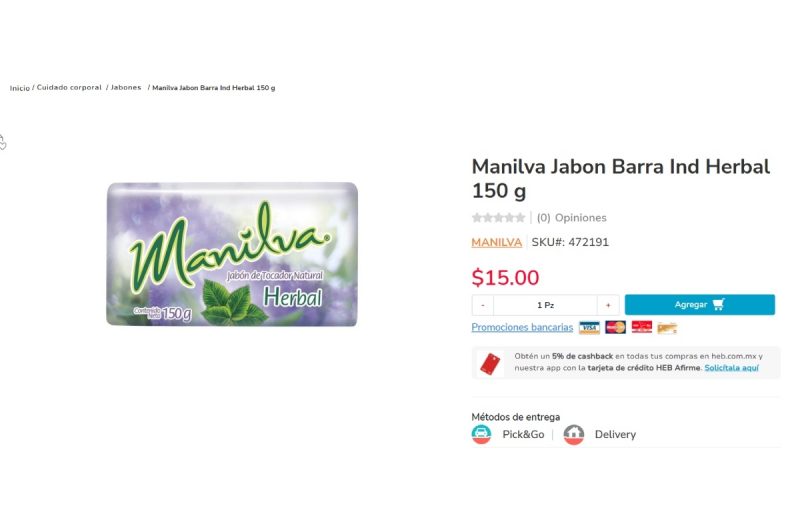Click the Visa card icon
This screenshot has height=530, width=798.
[x=589, y=328]
